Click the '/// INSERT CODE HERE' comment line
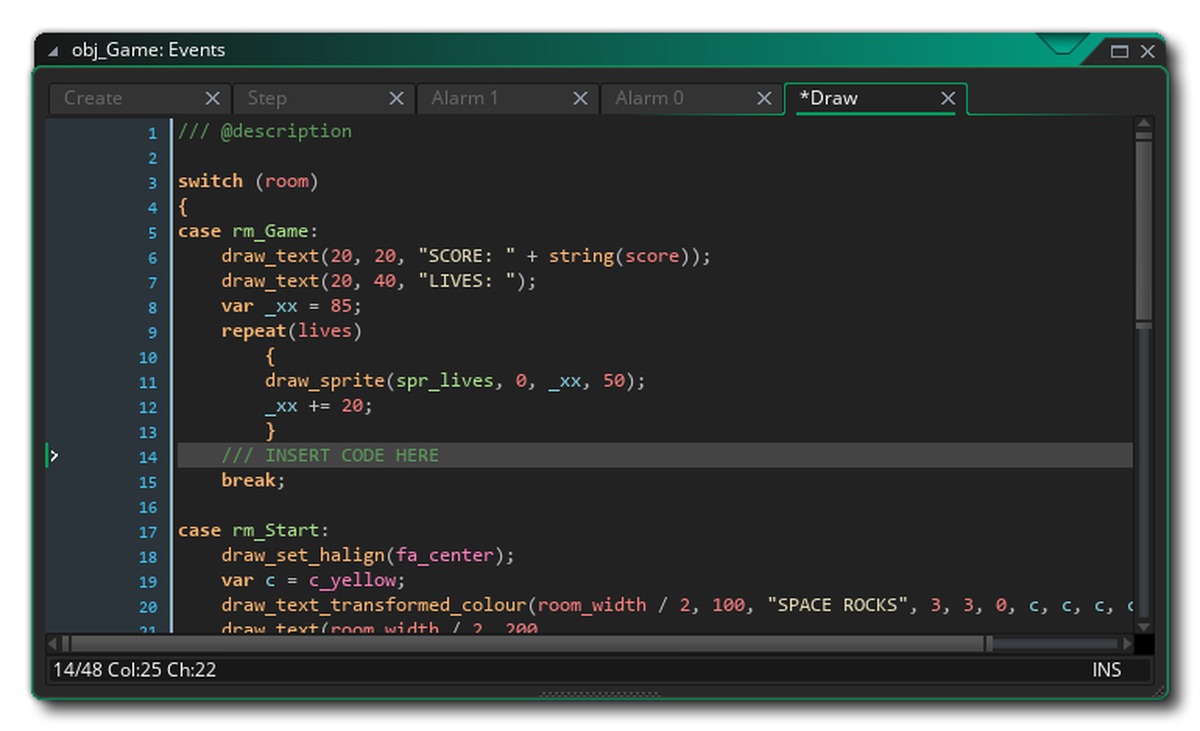Viewport: 1200px width, 731px height. tap(330, 455)
